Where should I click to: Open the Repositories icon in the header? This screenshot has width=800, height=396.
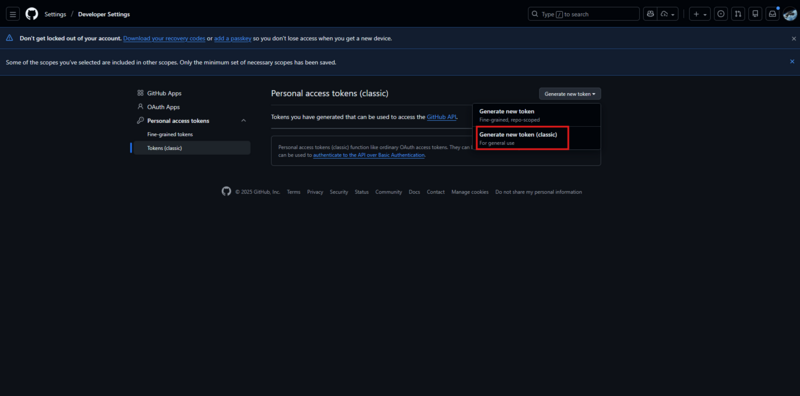coord(755,14)
